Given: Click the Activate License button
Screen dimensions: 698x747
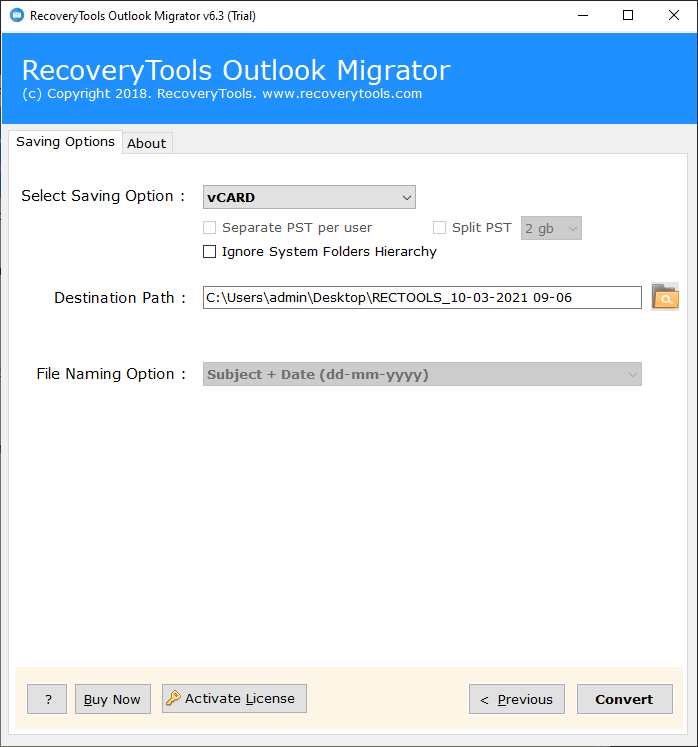Looking at the screenshot, I should [x=234, y=698].
